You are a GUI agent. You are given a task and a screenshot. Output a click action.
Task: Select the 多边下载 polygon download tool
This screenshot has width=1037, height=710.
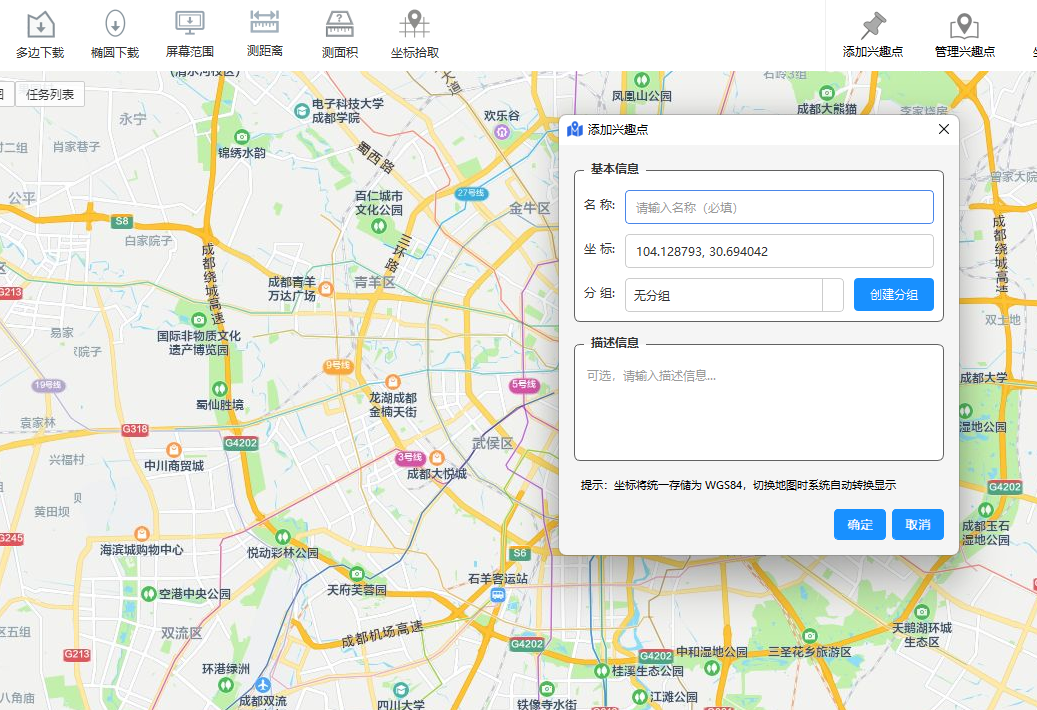pyautogui.click(x=40, y=34)
